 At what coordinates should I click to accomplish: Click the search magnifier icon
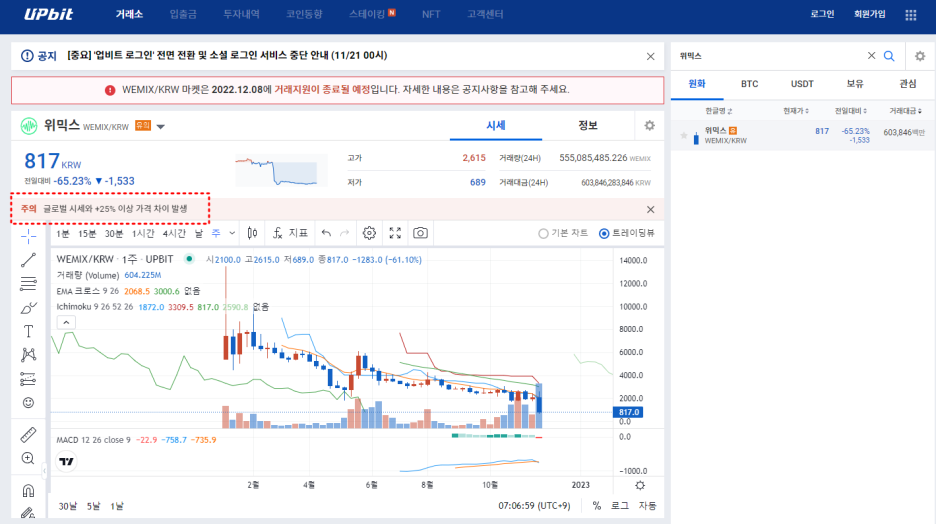[x=889, y=56]
